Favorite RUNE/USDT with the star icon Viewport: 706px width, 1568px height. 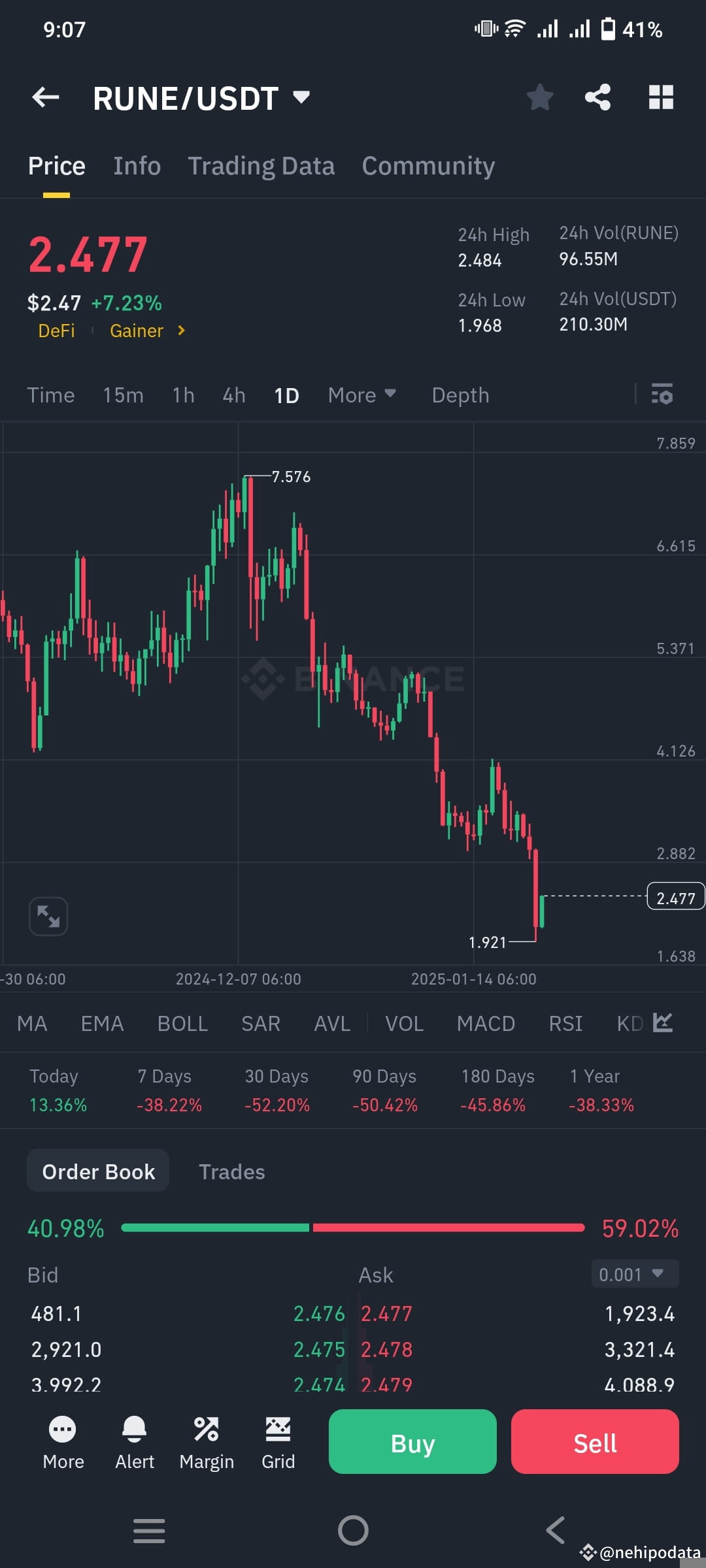(x=540, y=97)
